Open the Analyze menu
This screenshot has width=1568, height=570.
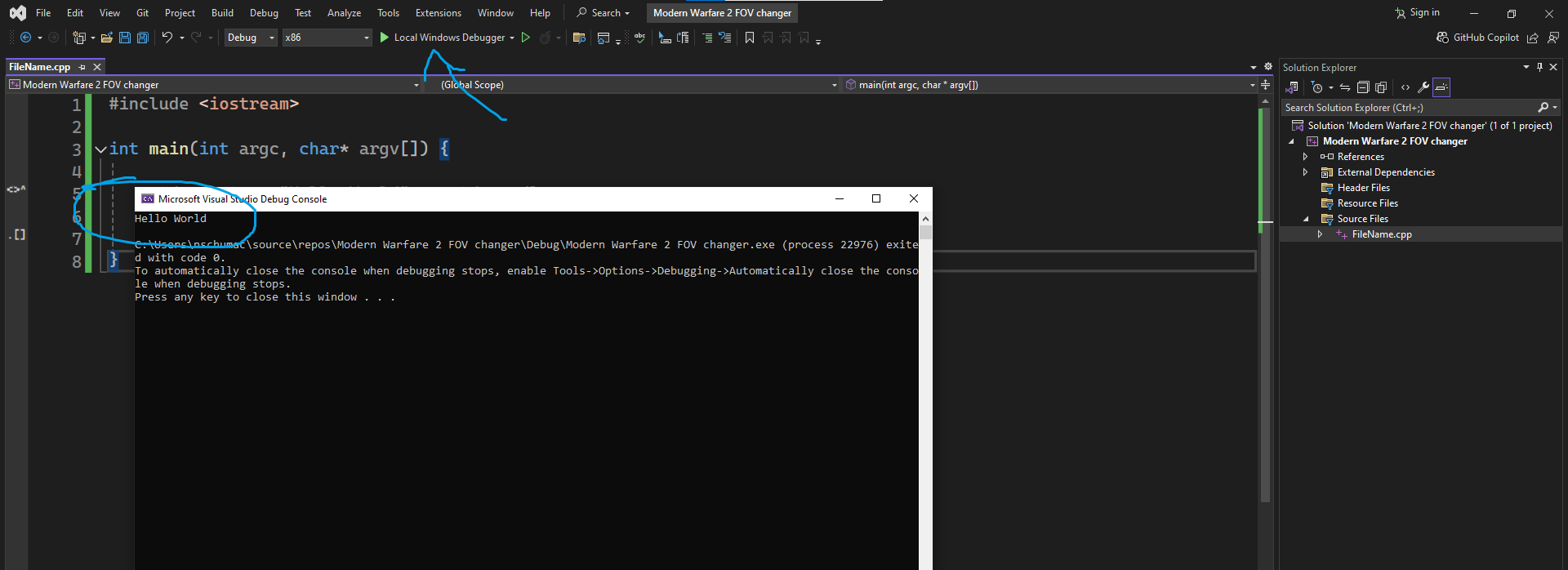pyautogui.click(x=344, y=13)
